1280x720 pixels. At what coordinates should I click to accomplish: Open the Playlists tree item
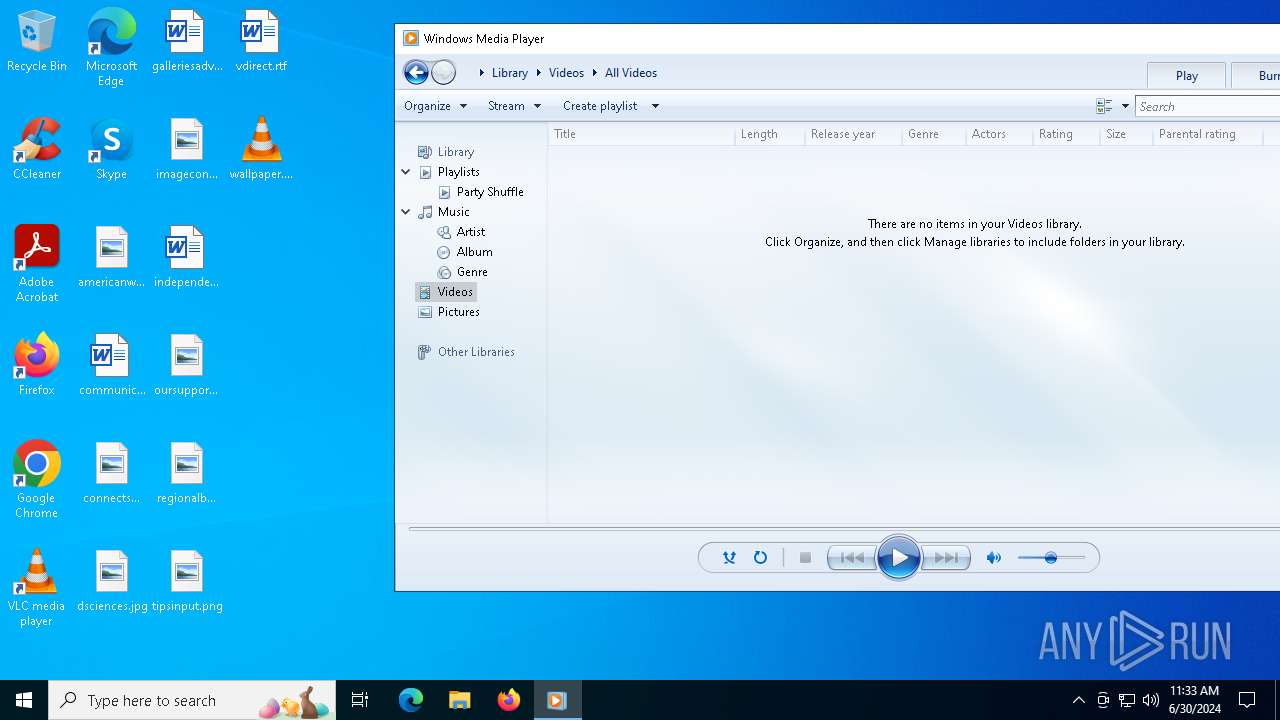[x=458, y=172]
